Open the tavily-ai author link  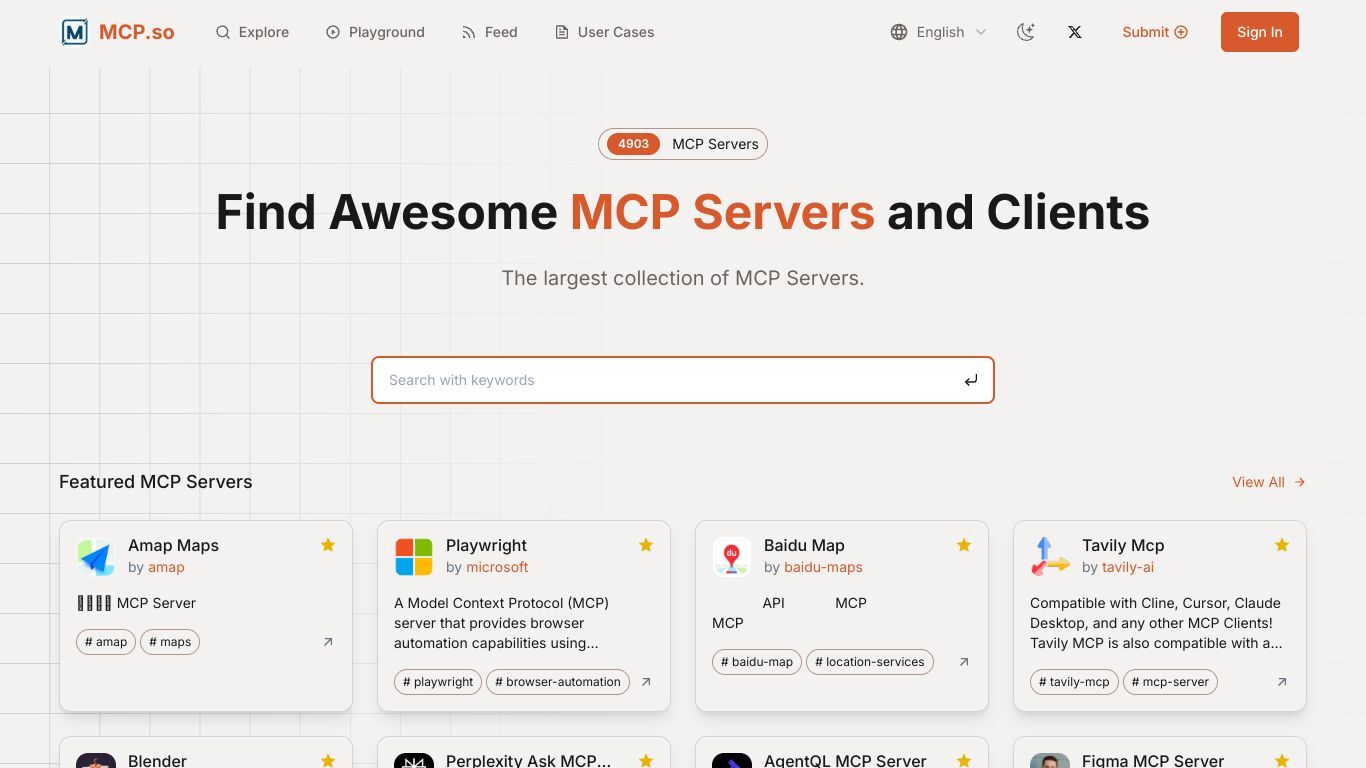(x=1128, y=567)
